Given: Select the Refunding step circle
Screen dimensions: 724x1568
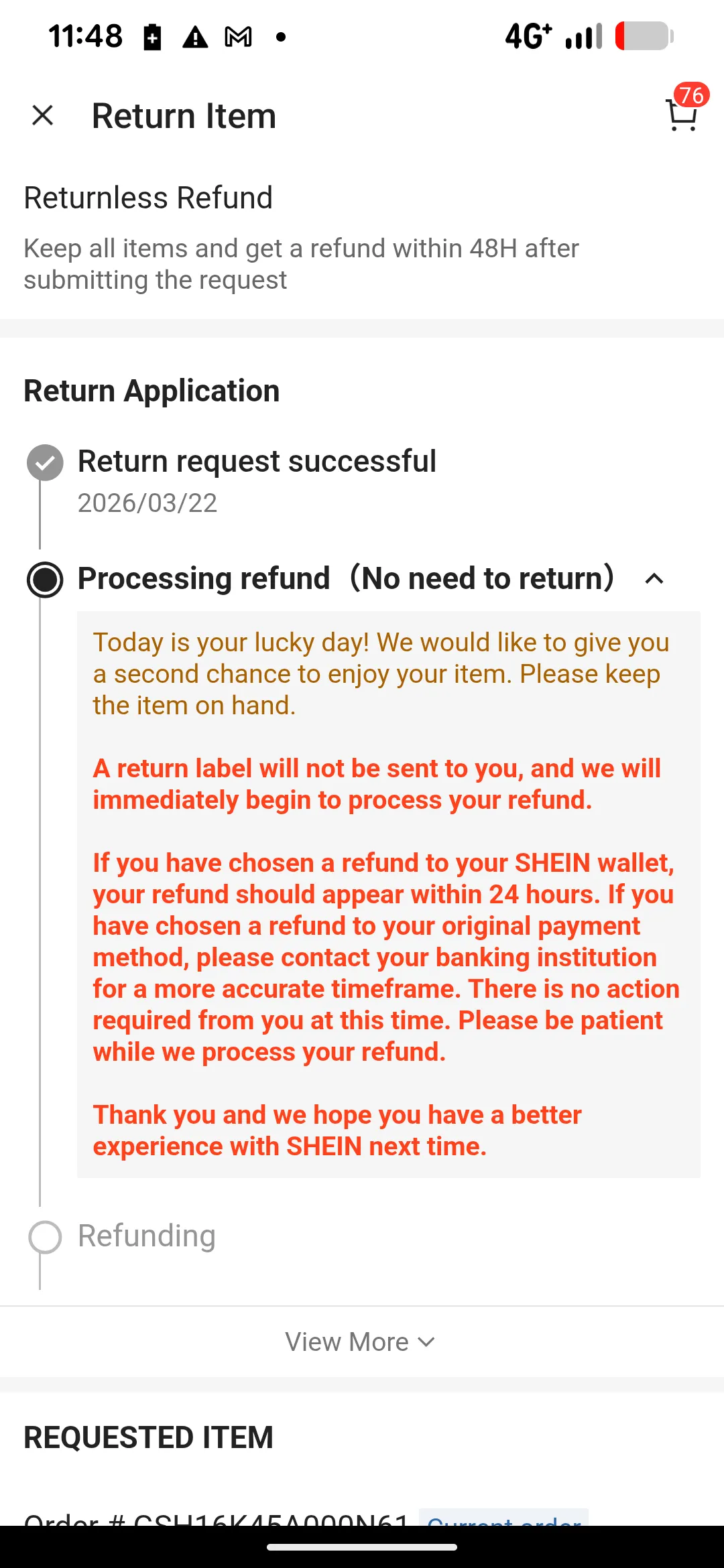Looking at the screenshot, I should tap(45, 1236).
